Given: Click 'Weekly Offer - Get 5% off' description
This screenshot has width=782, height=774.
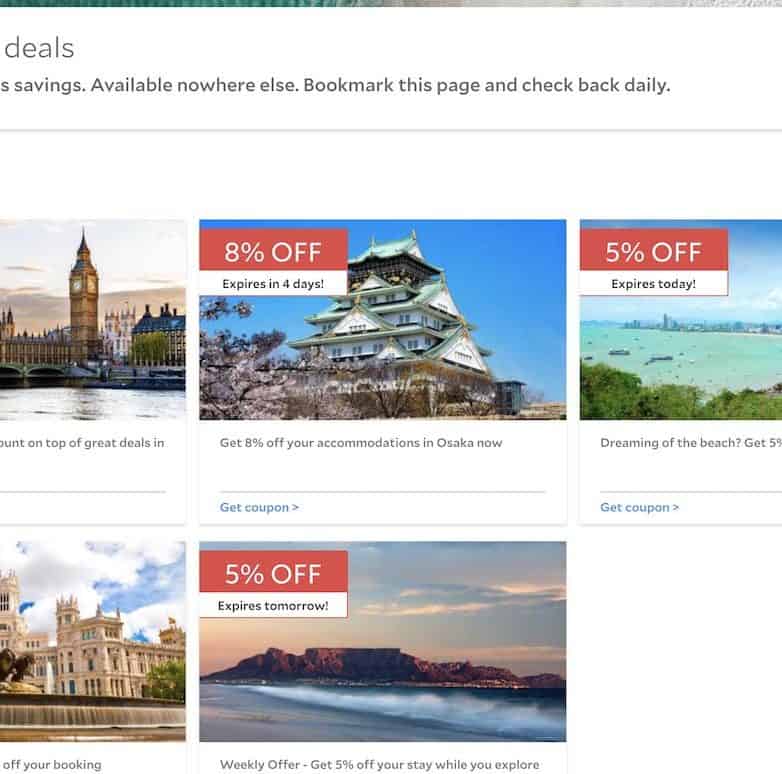Looking at the screenshot, I should pyautogui.click(x=380, y=765).
